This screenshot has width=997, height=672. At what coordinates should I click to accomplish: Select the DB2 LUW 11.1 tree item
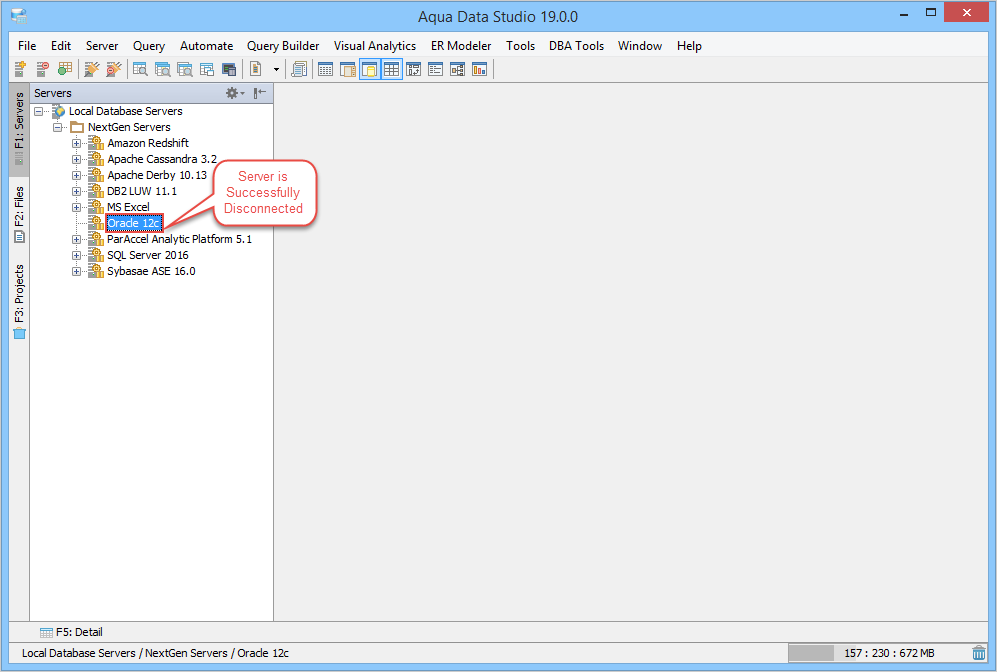pos(142,191)
